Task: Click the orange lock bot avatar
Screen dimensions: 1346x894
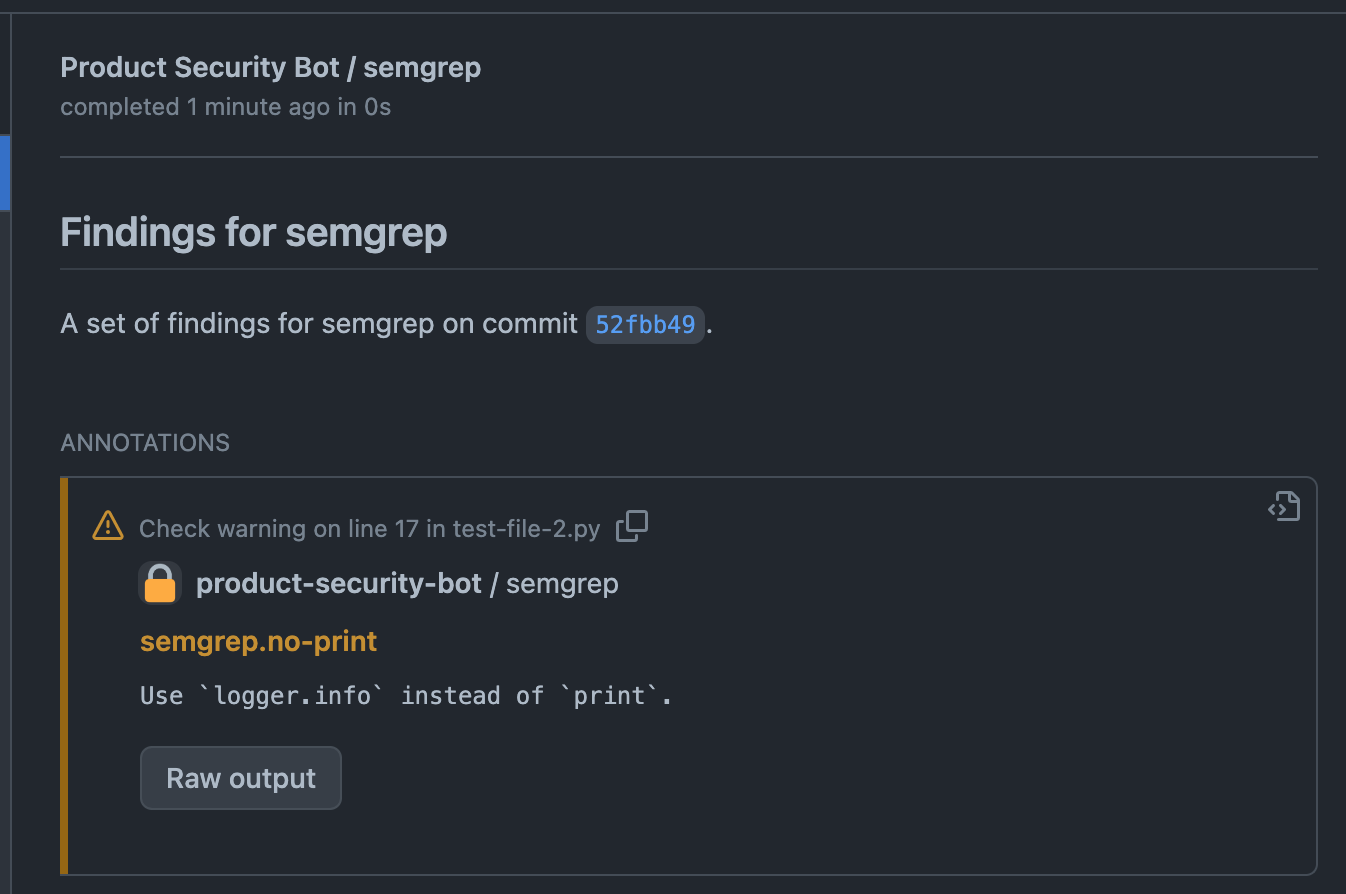Action: (160, 583)
